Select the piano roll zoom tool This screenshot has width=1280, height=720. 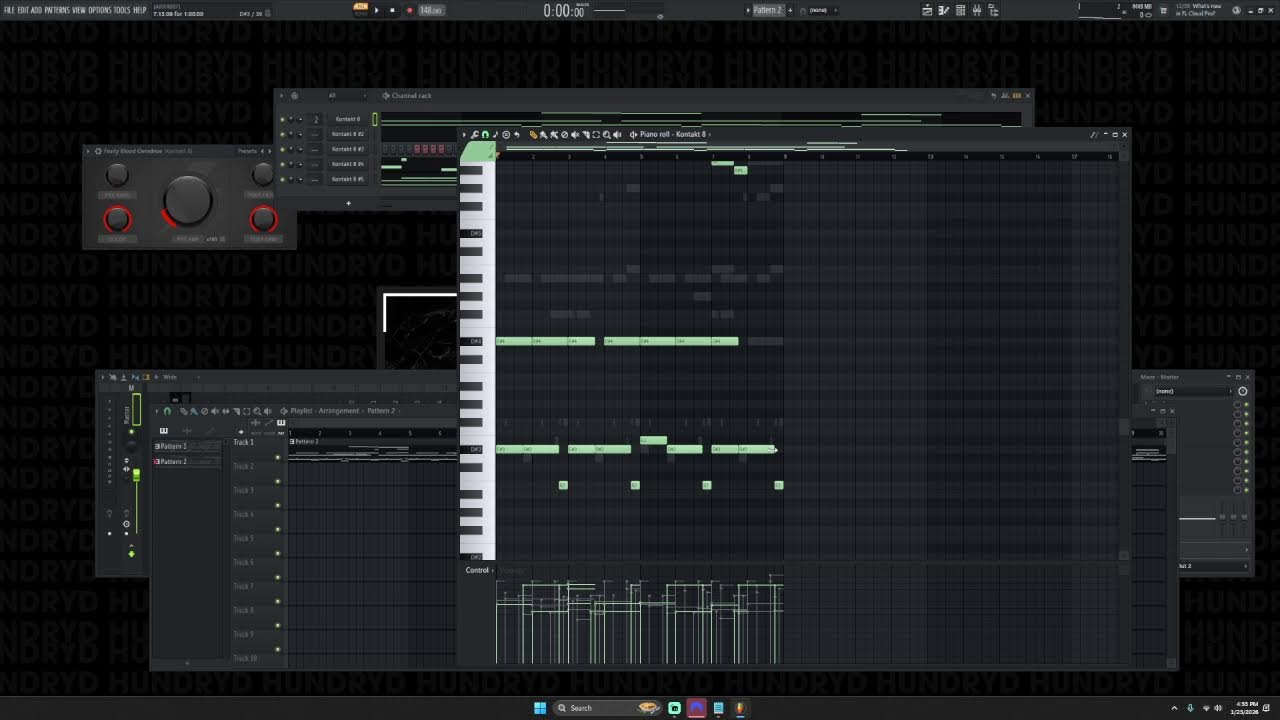[606, 134]
